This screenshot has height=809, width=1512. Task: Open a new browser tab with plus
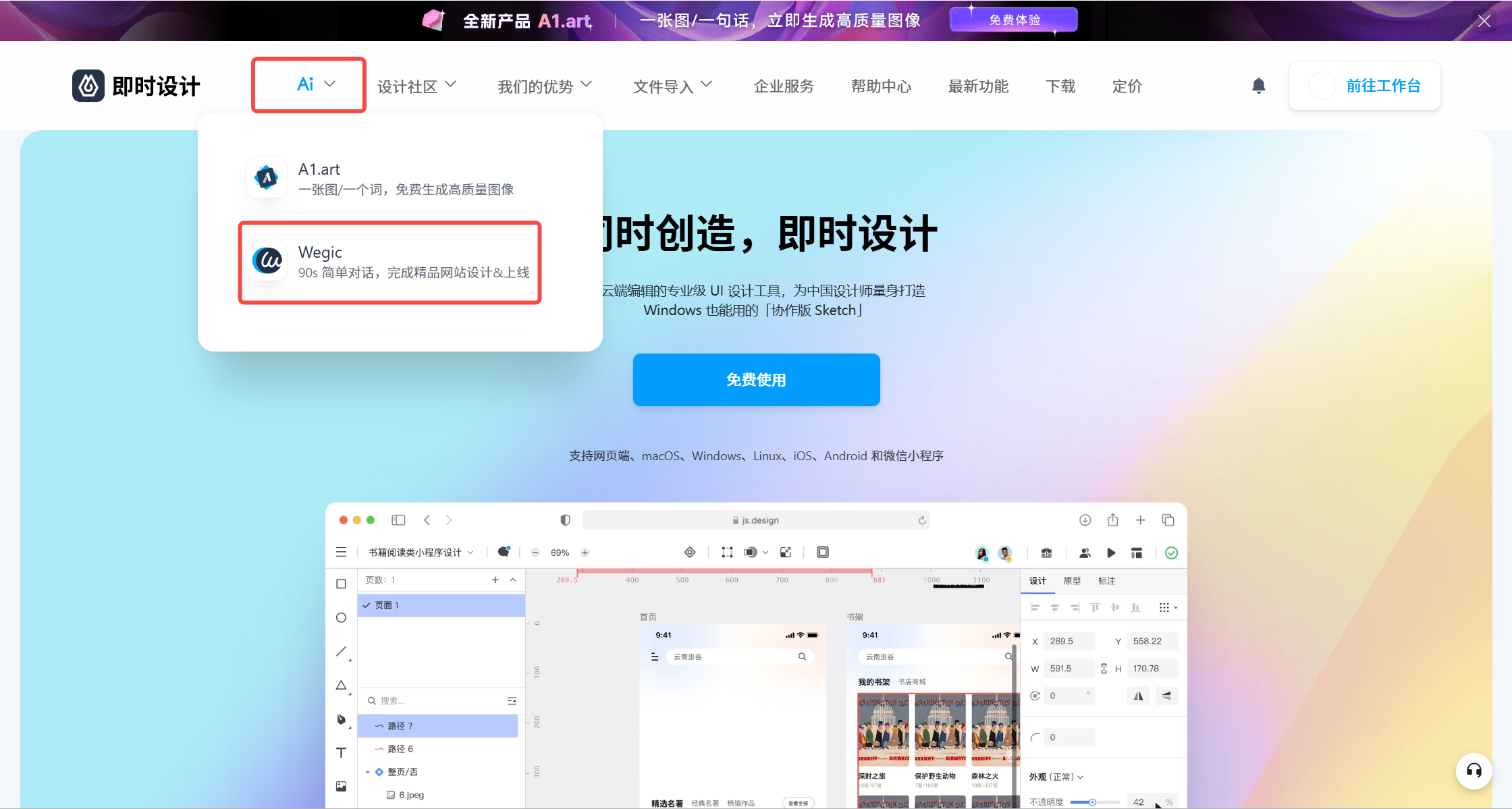(1140, 520)
